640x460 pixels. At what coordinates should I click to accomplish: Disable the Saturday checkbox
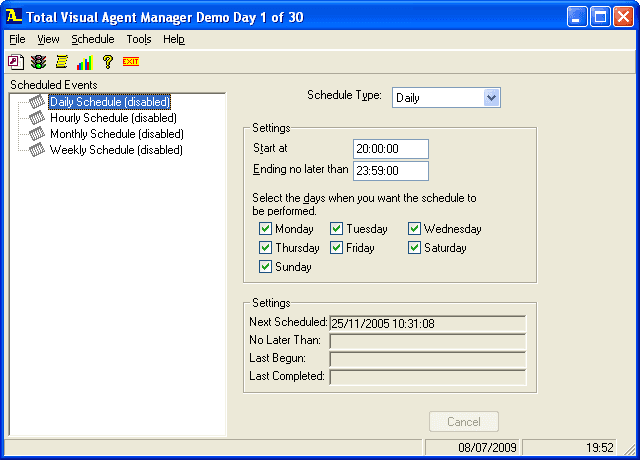[414, 247]
